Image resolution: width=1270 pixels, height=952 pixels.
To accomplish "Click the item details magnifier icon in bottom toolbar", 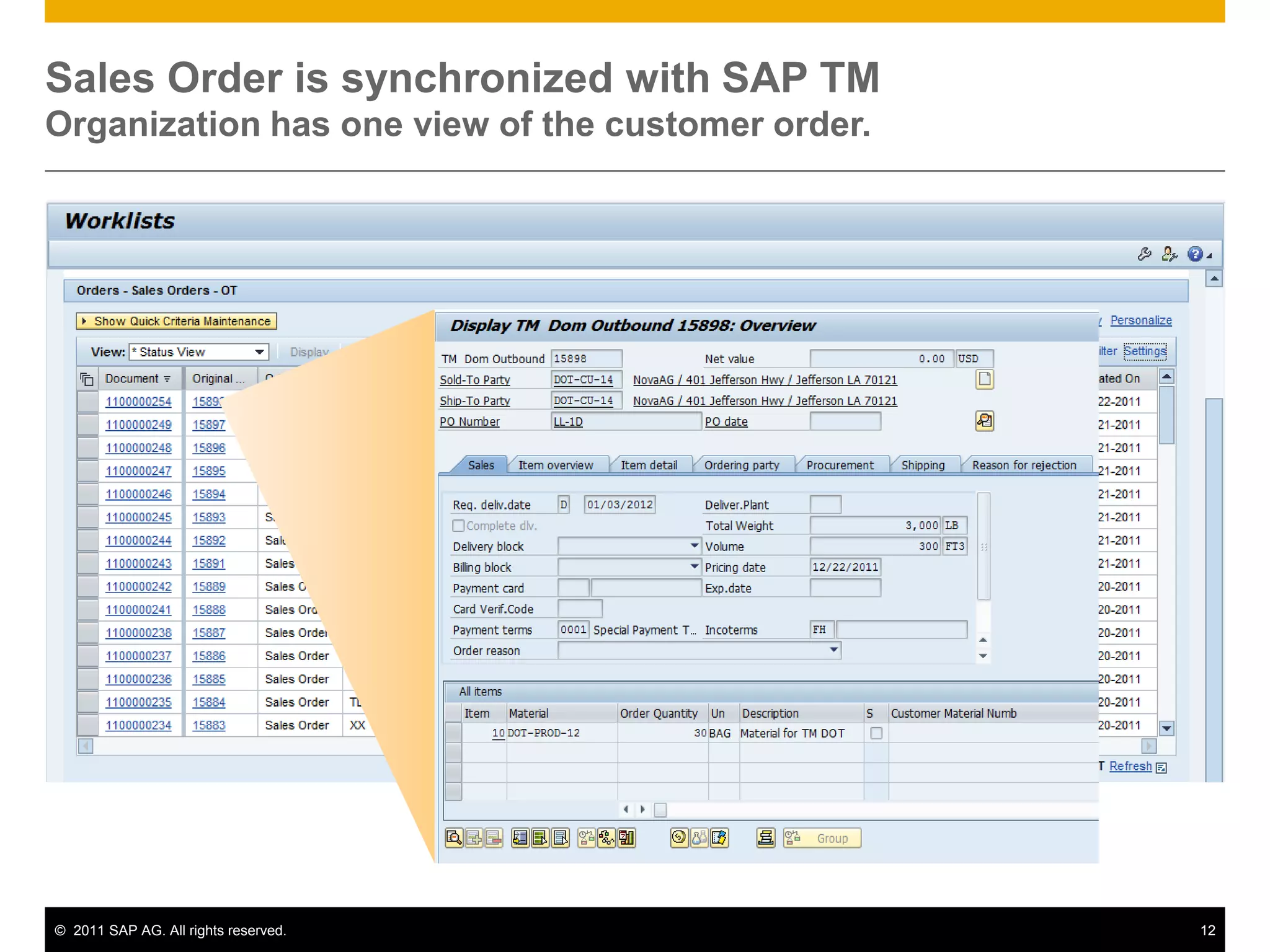I will [x=454, y=838].
